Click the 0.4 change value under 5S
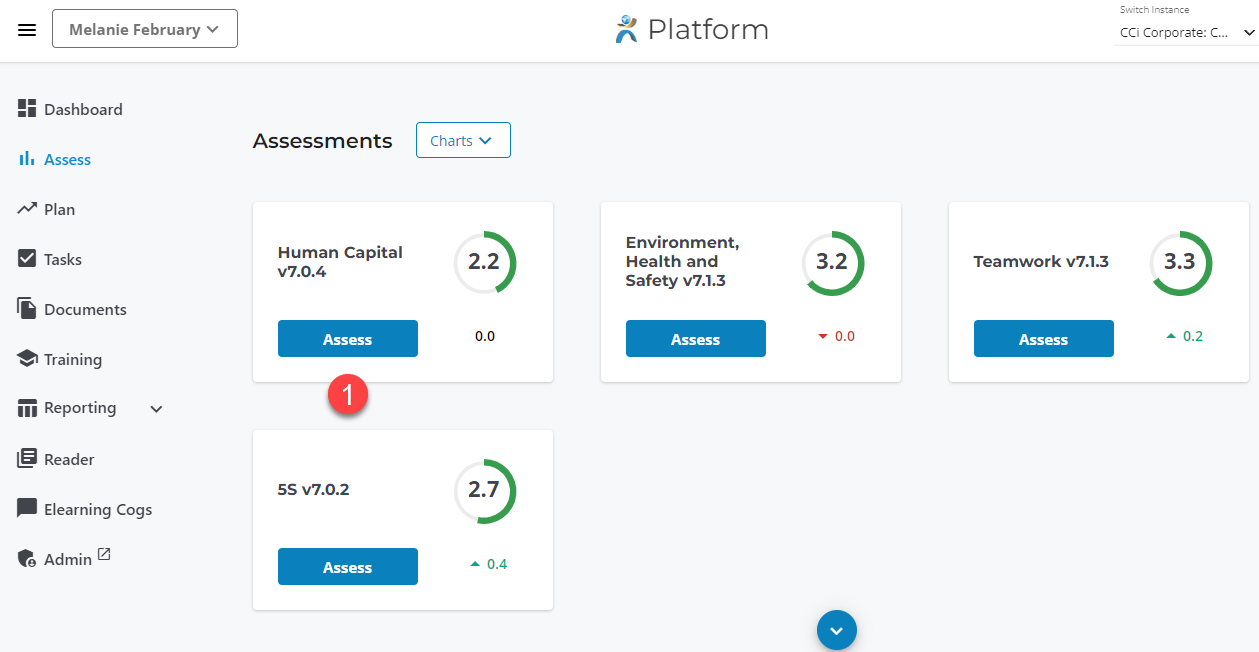Image resolution: width=1259 pixels, height=652 pixels. click(497, 564)
